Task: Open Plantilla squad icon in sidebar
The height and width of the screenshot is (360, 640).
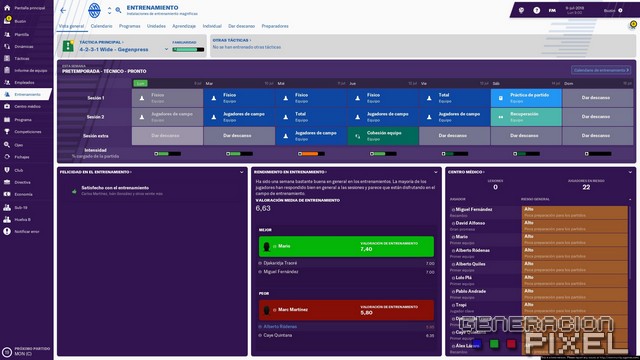Action: click(x=7, y=35)
